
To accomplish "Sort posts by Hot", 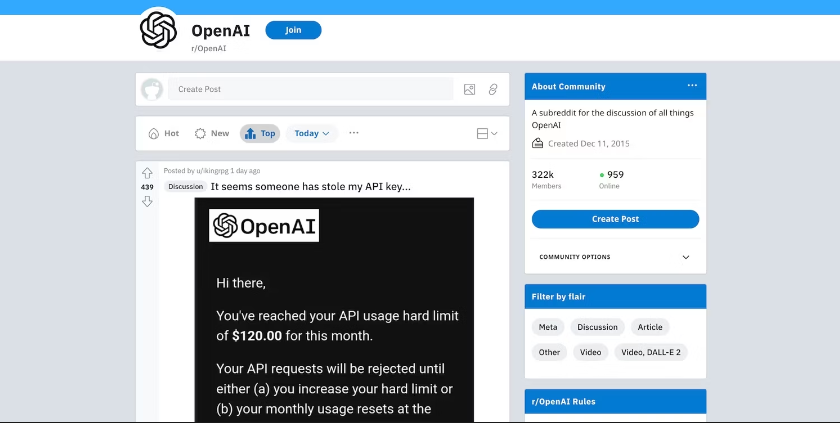I will [164, 133].
